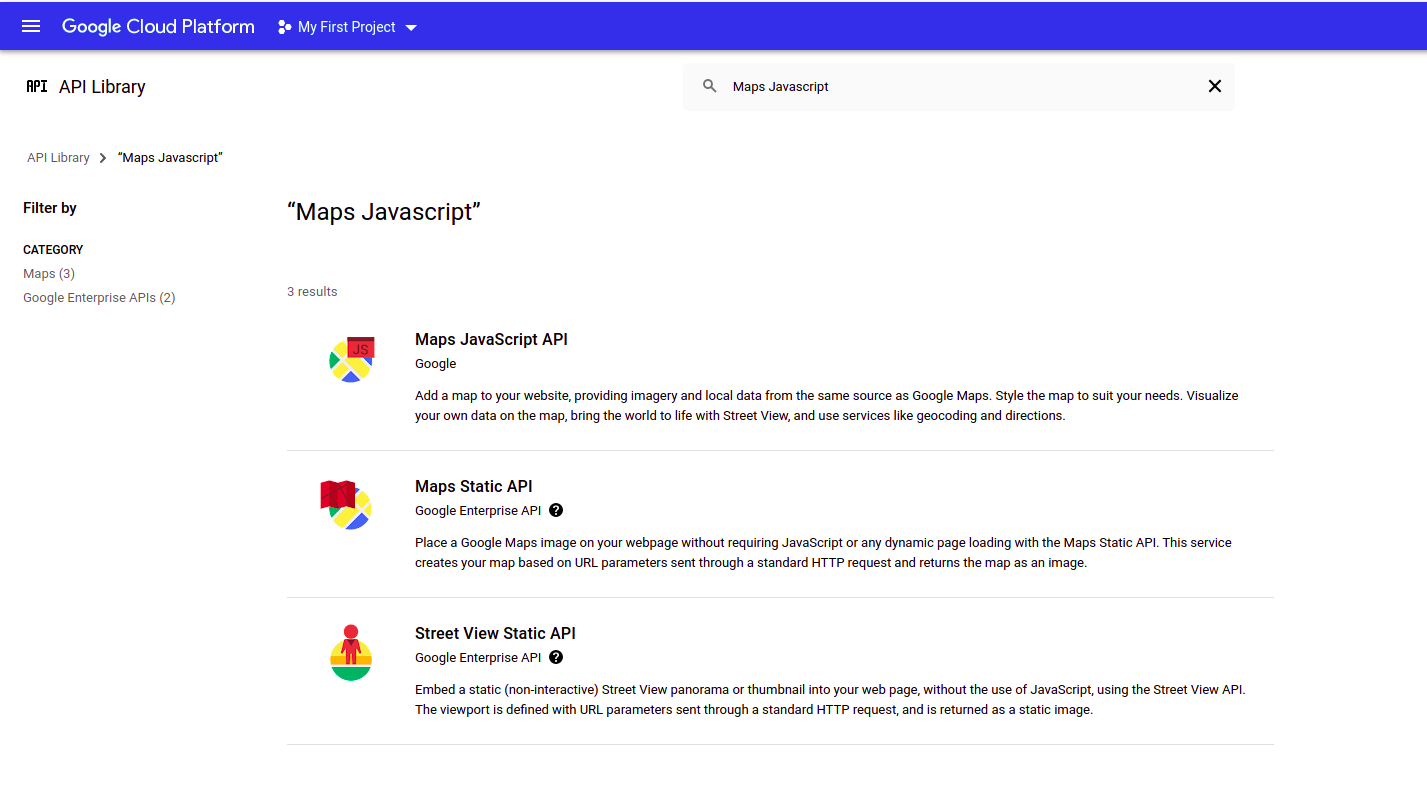Click the "Filter by" heading
The image size is (1427, 804).
[50, 208]
